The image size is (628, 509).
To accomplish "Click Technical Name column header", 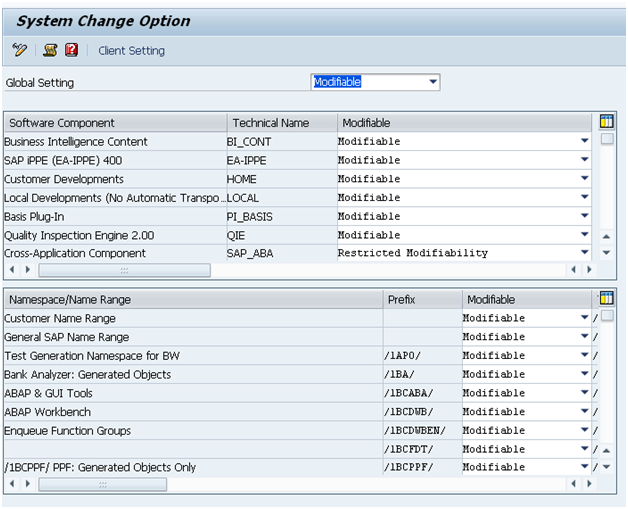I will pyautogui.click(x=282, y=123).
